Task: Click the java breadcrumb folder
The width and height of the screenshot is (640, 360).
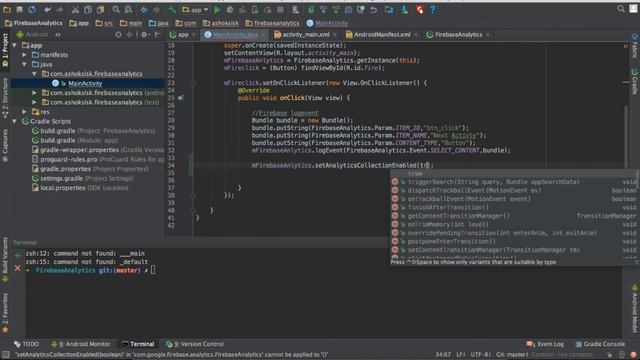Action: click(159, 23)
